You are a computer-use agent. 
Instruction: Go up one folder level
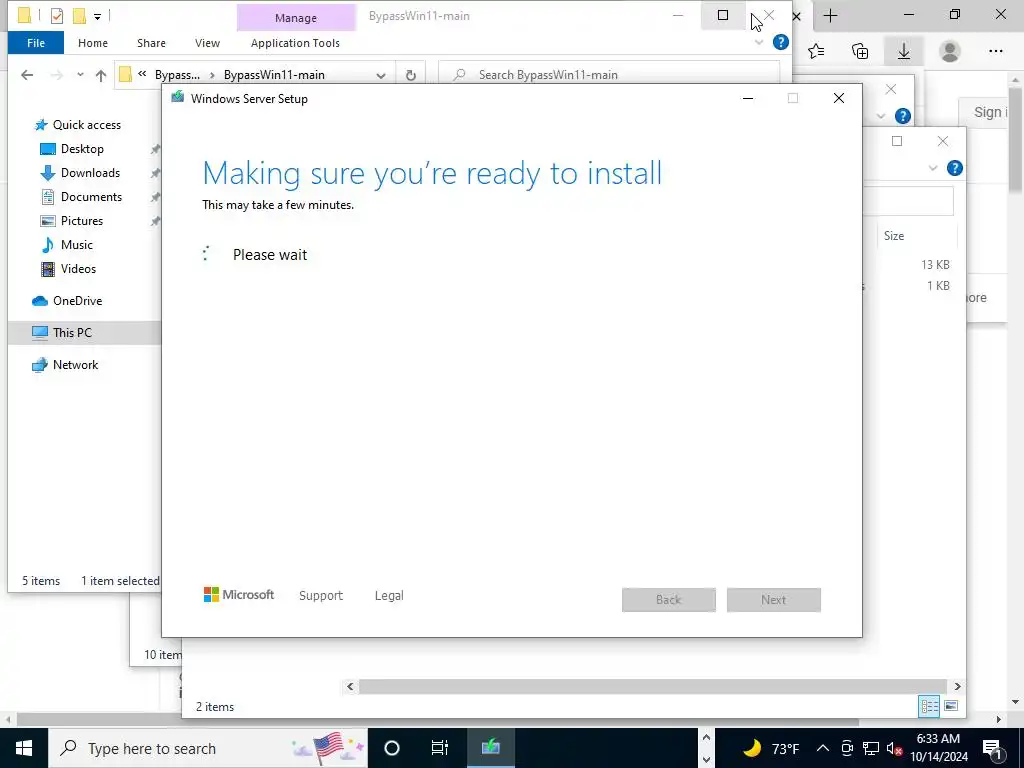(x=101, y=75)
